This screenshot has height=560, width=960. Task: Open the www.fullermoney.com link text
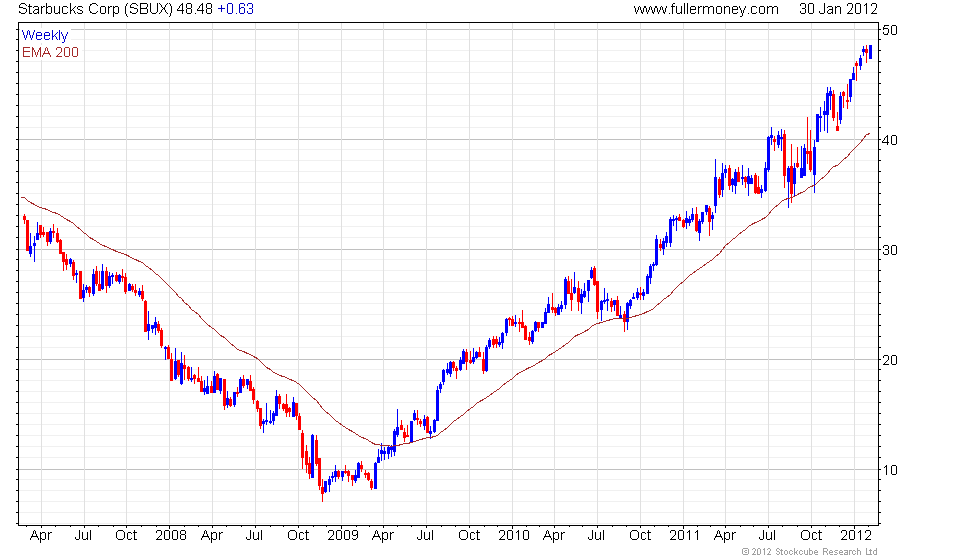tap(706, 9)
